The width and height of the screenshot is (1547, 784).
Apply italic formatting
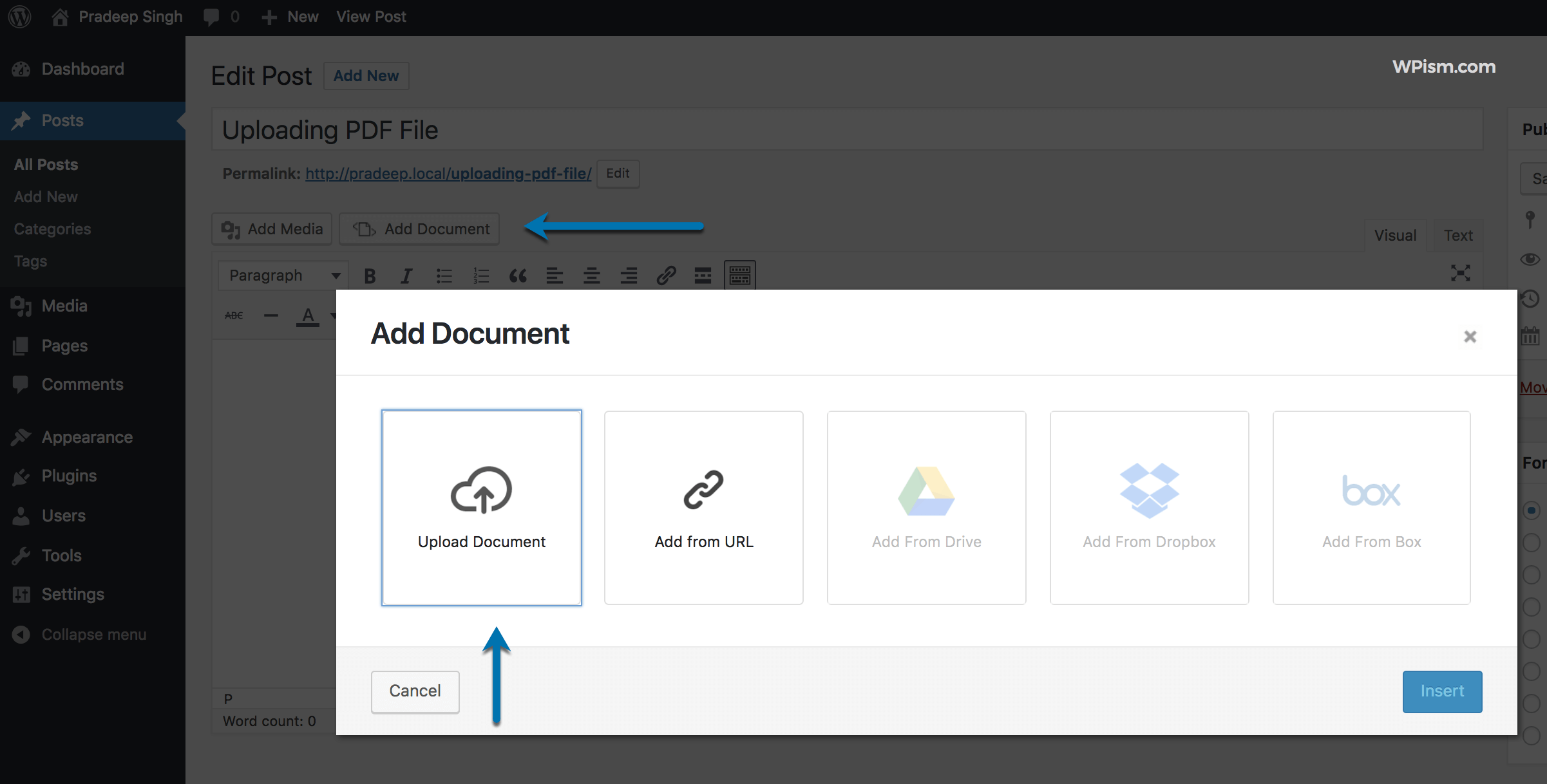click(x=406, y=275)
